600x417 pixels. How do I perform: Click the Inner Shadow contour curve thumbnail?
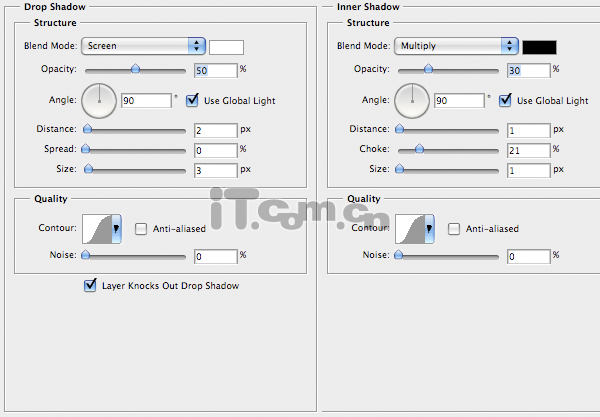tap(410, 229)
